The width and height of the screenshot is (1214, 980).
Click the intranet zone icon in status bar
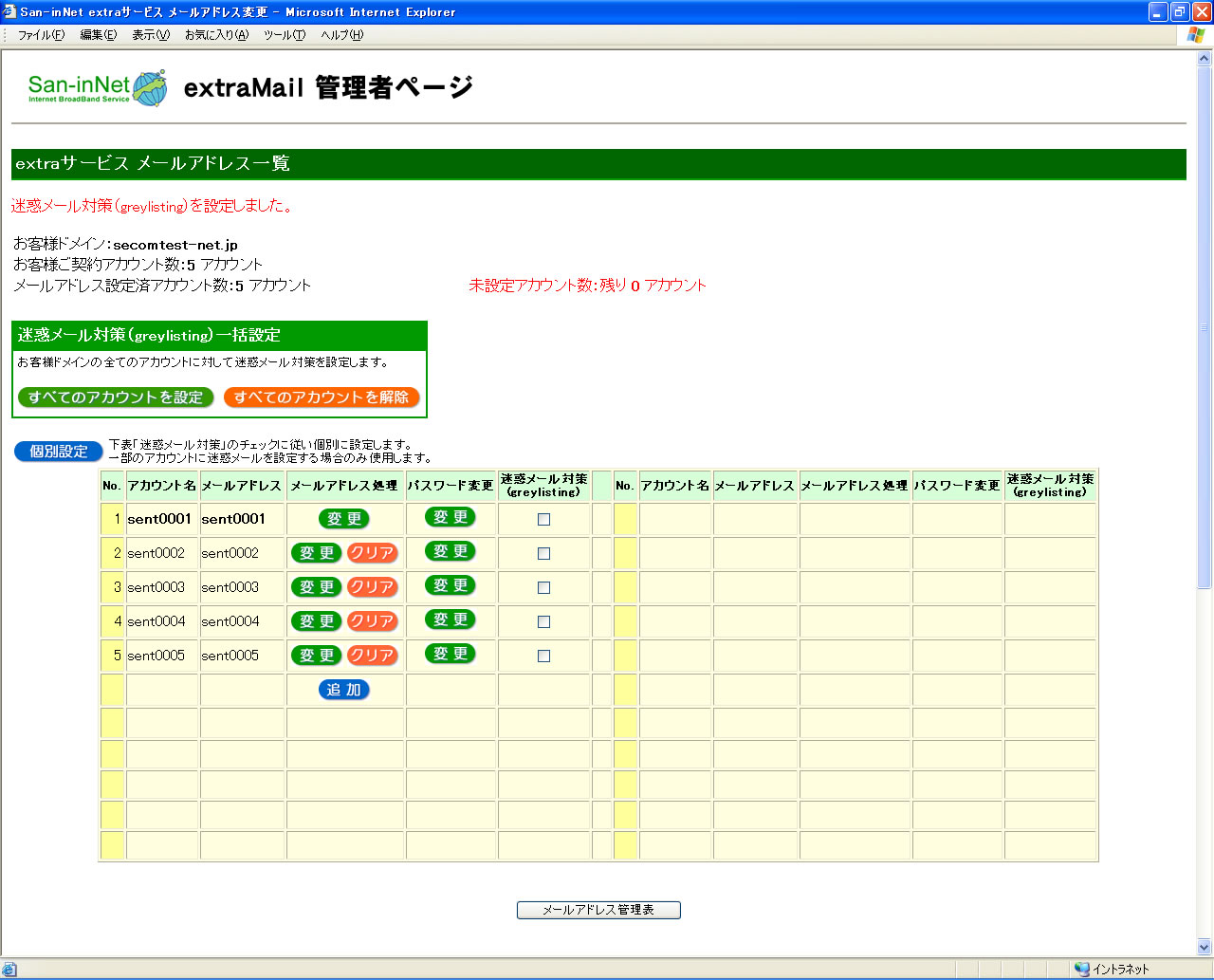1082,969
